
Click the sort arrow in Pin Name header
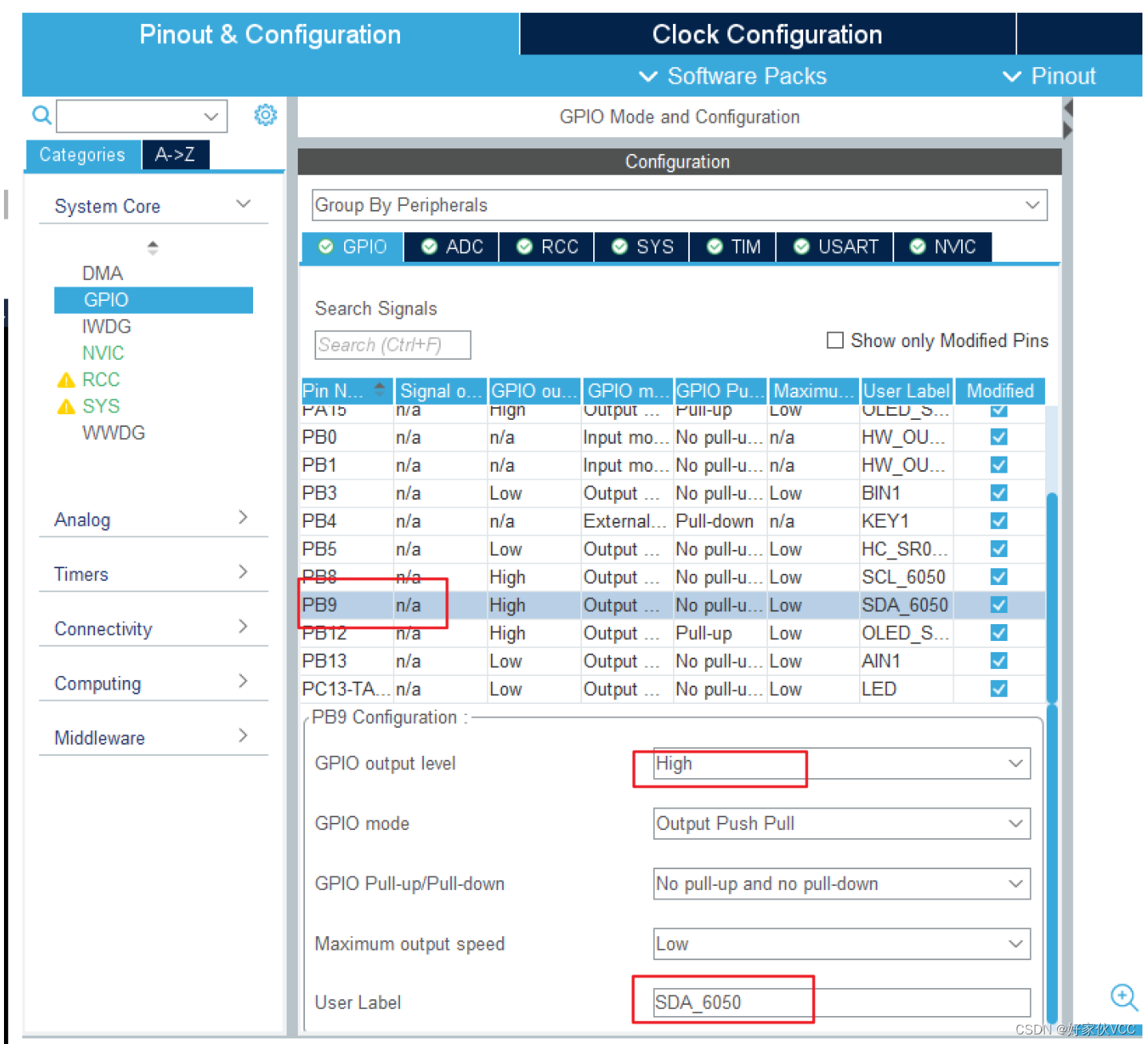pos(379,390)
